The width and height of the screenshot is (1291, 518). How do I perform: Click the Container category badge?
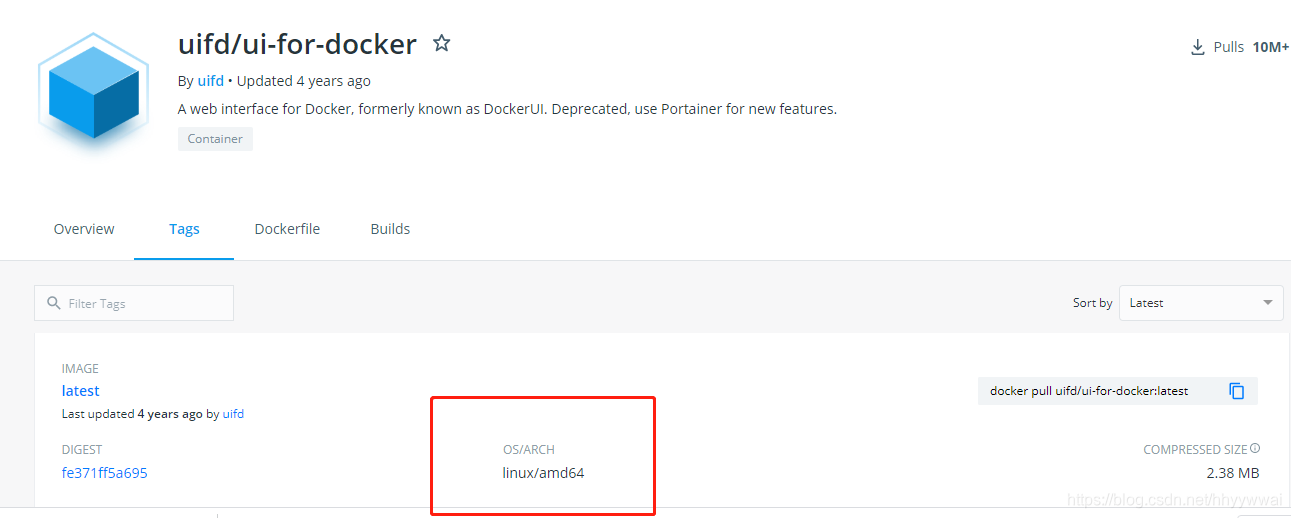[x=215, y=139]
